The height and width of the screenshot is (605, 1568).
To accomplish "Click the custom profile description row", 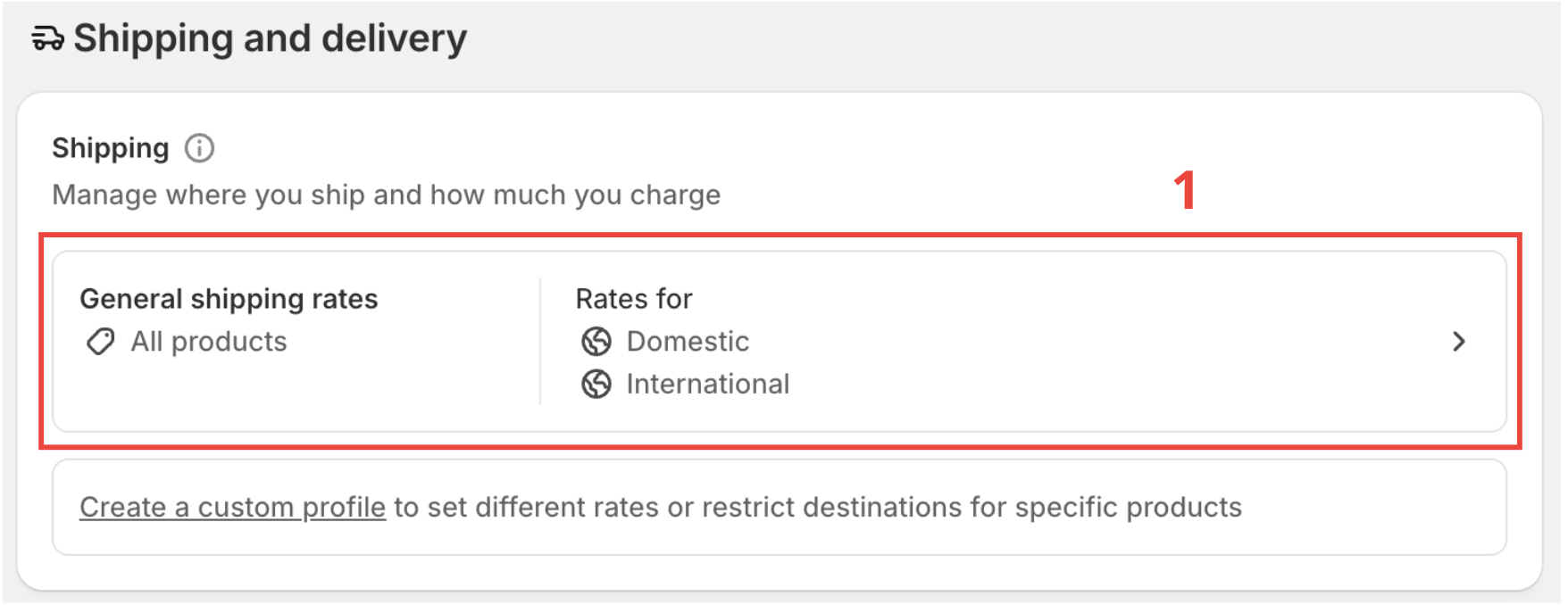I will (661, 506).
